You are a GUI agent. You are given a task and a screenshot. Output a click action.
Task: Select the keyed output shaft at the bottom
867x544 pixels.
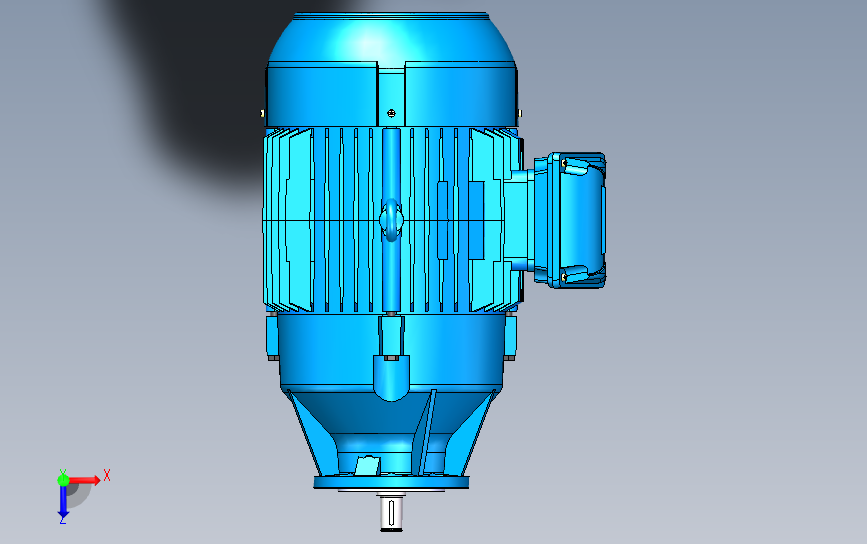click(391, 512)
